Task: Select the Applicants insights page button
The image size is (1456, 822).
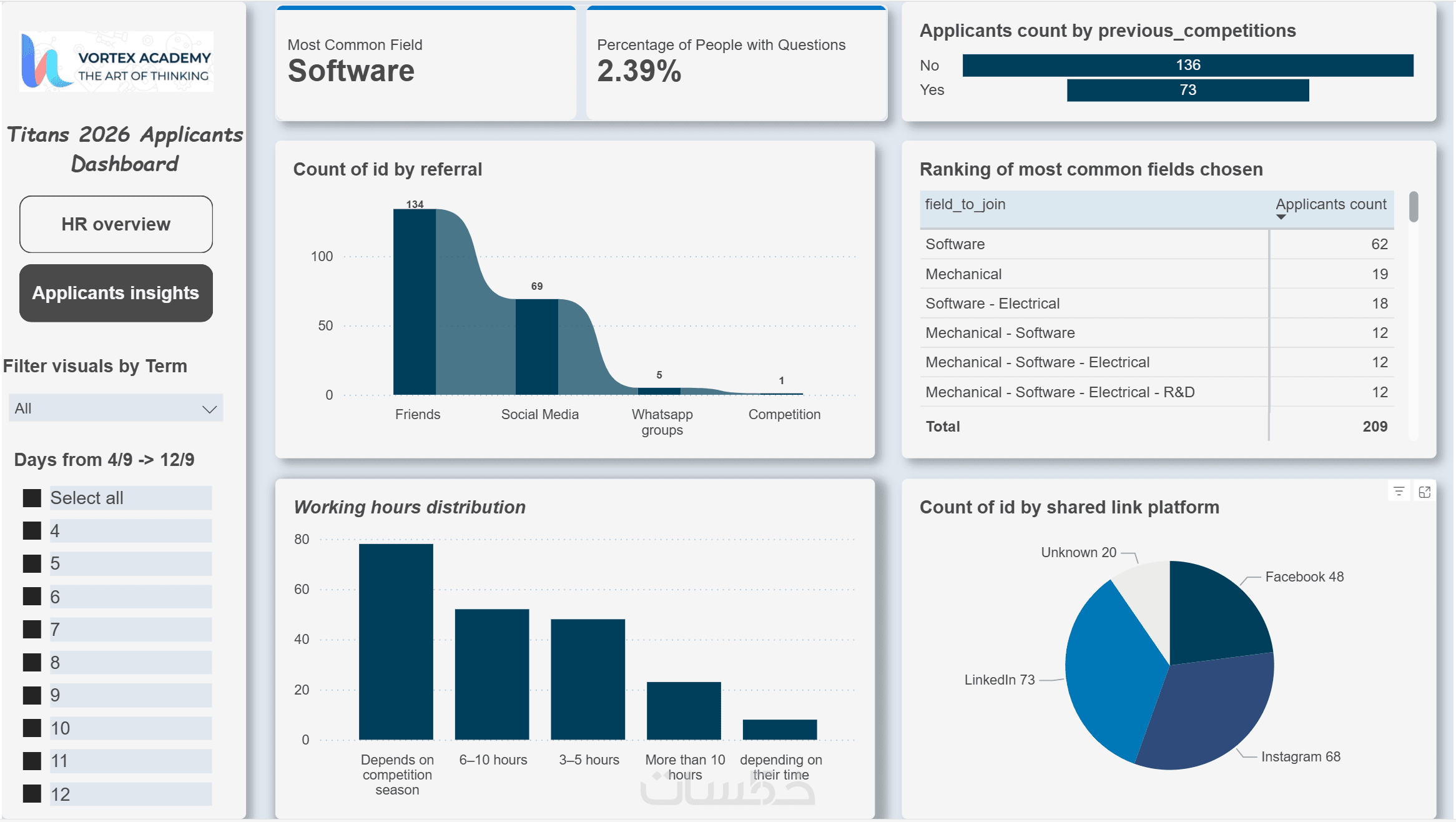Action: 116,293
